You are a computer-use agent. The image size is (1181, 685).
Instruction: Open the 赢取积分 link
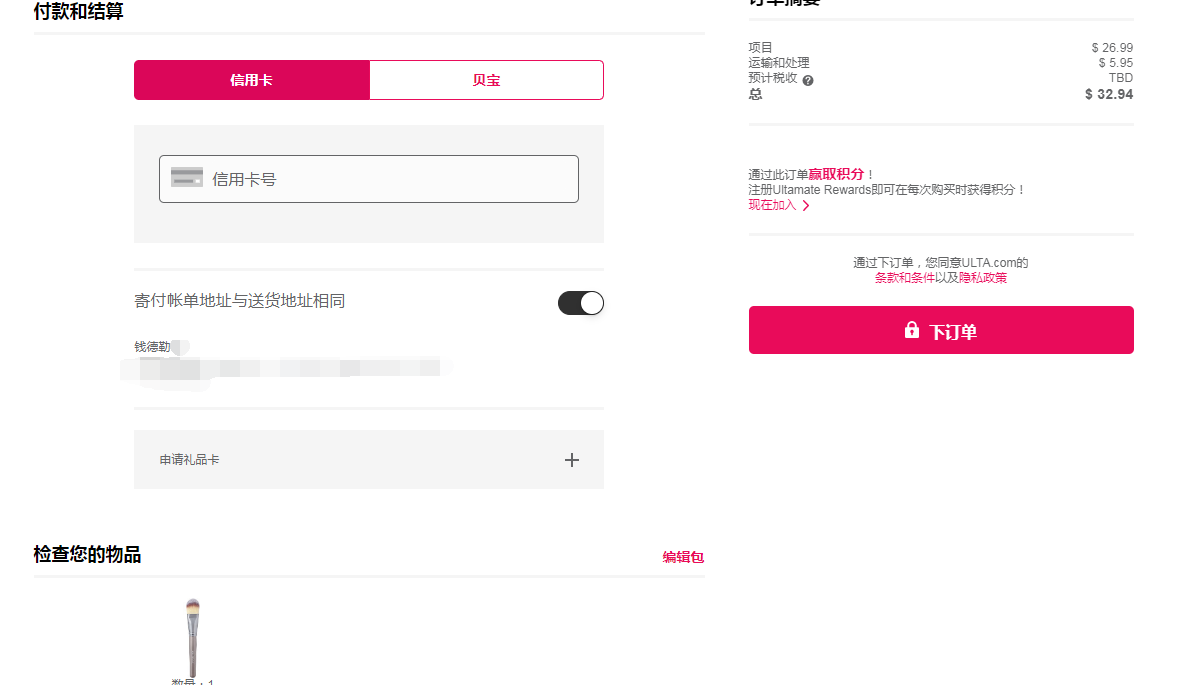836,174
